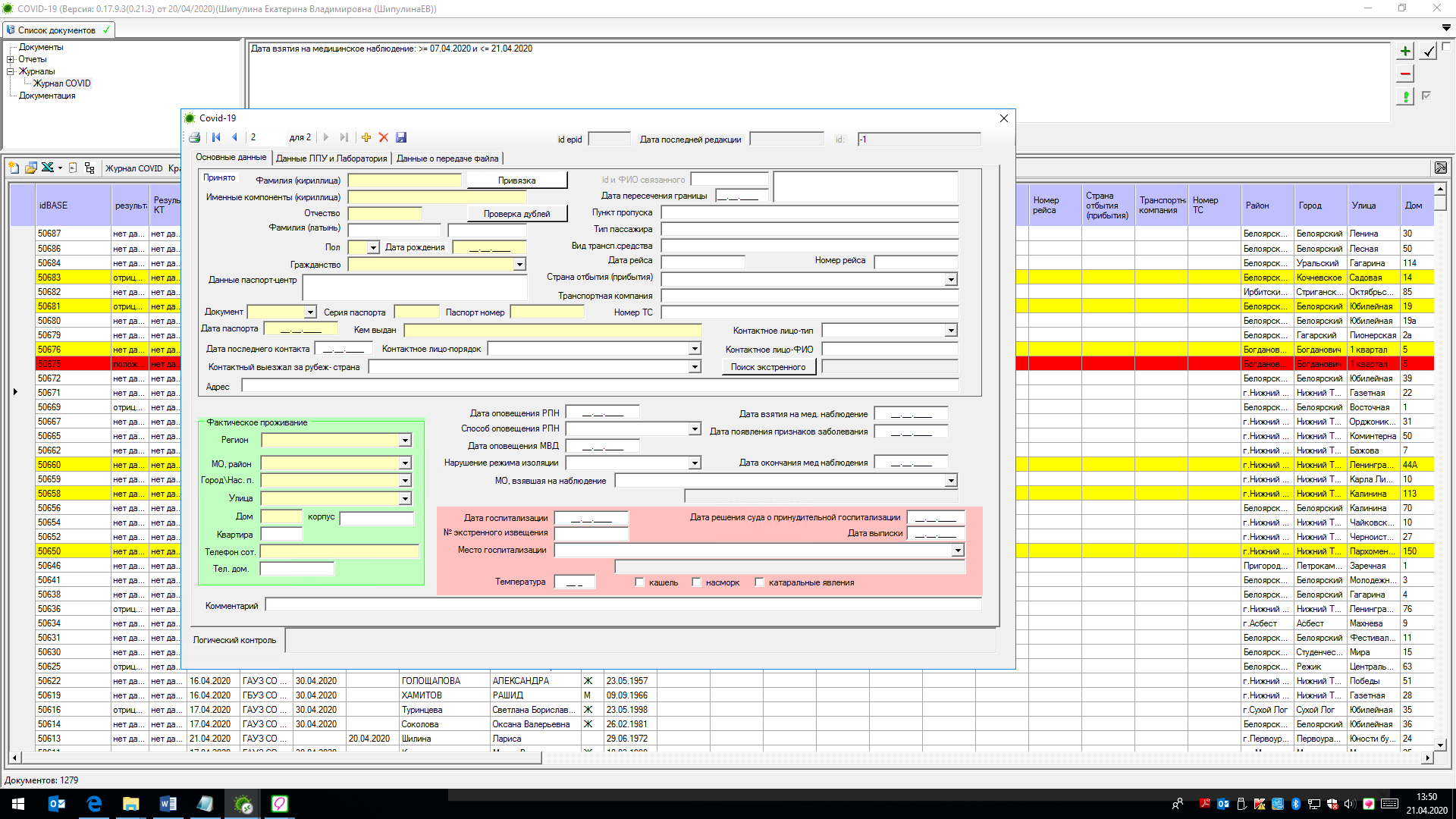The image size is (1456, 819).
Task: Check катаральные явления checkbox
Action: click(759, 582)
